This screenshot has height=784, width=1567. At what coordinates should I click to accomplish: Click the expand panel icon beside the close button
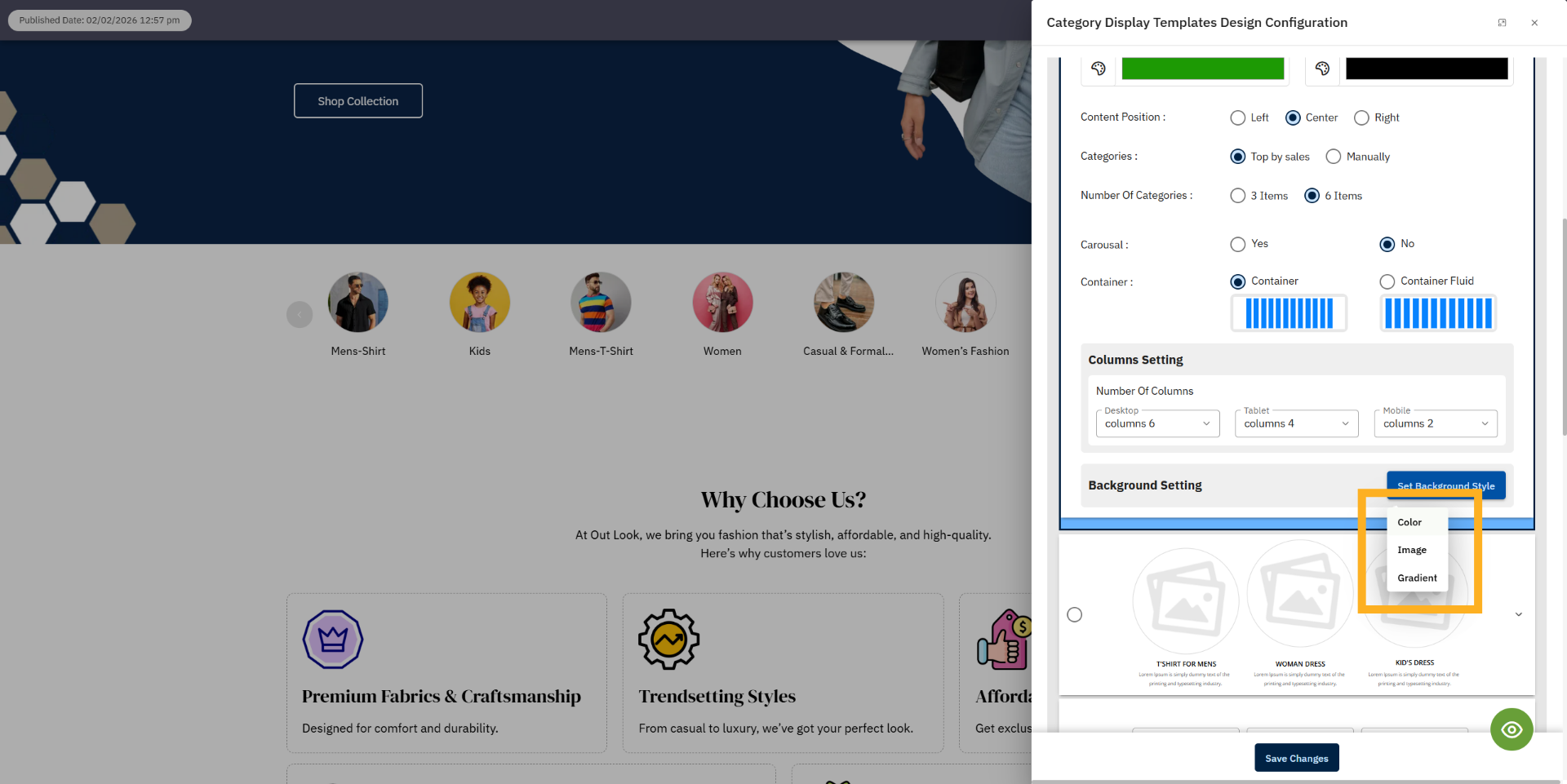point(1502,22)
